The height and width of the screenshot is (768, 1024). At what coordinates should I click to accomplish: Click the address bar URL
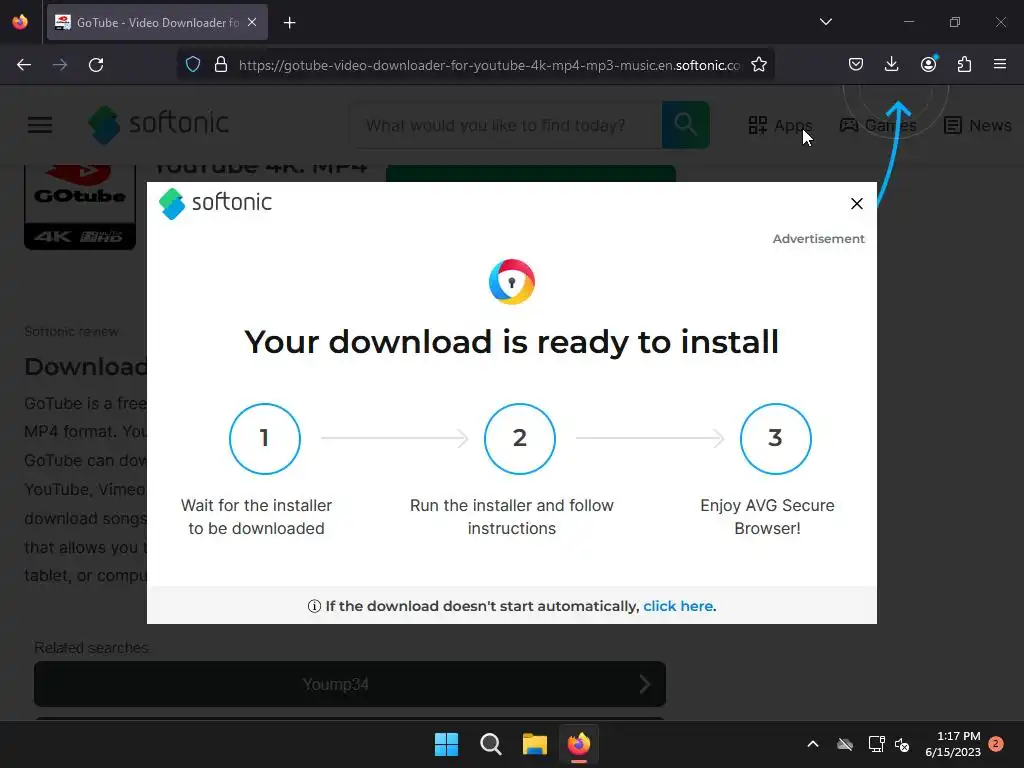[x=489, y=65]
